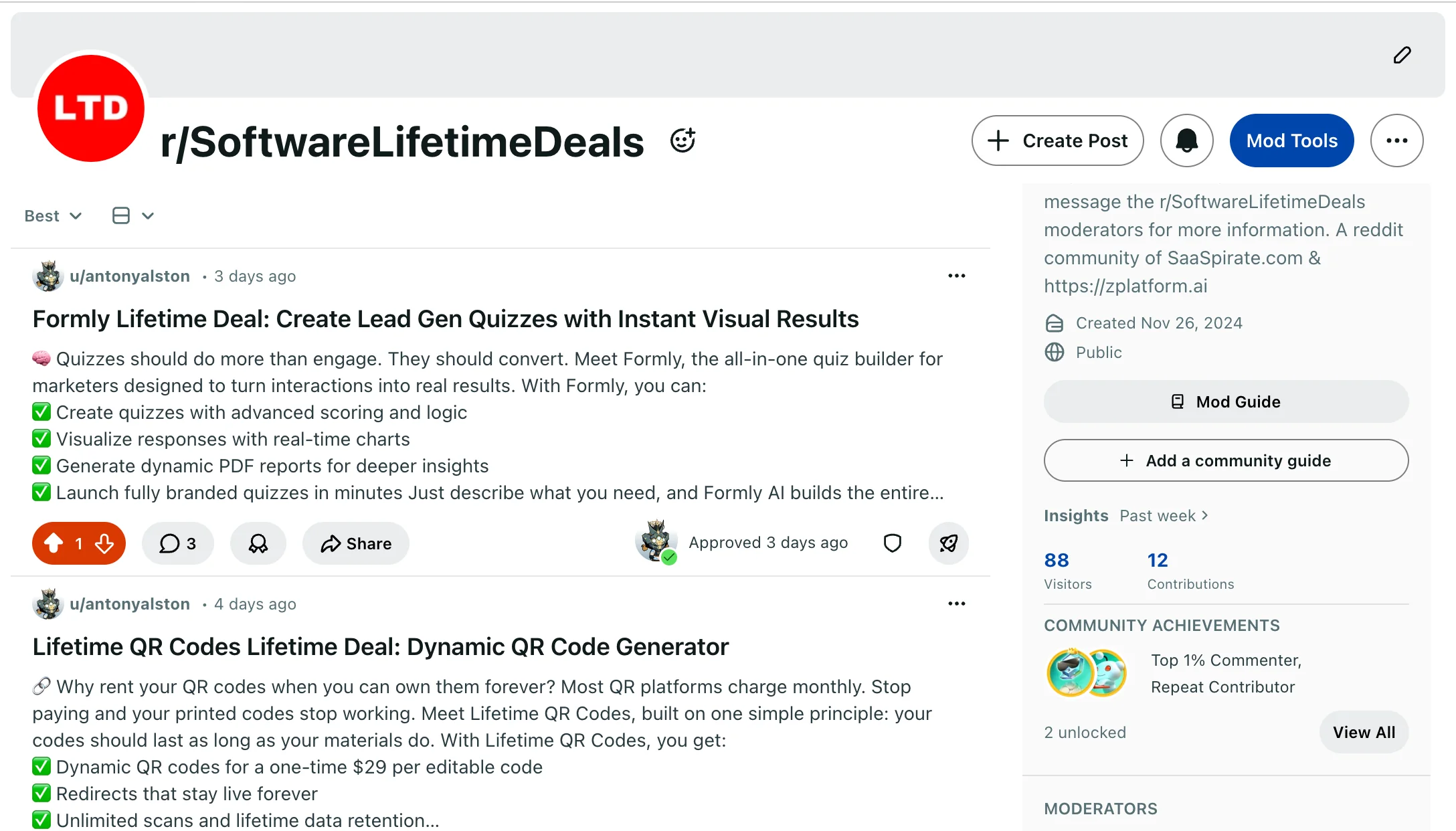Add a community emoji status icon

coord(682,141)
